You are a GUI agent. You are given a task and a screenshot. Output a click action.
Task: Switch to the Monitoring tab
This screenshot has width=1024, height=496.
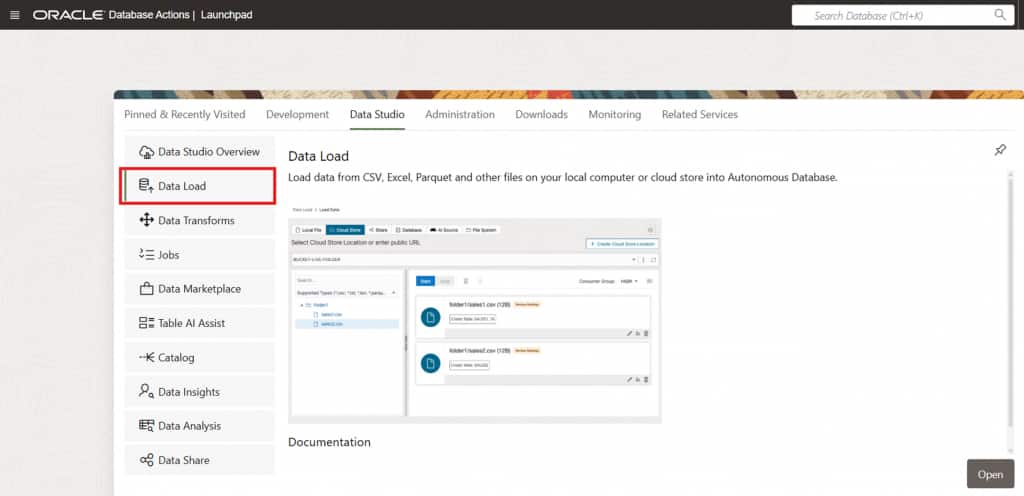point(615,114)
